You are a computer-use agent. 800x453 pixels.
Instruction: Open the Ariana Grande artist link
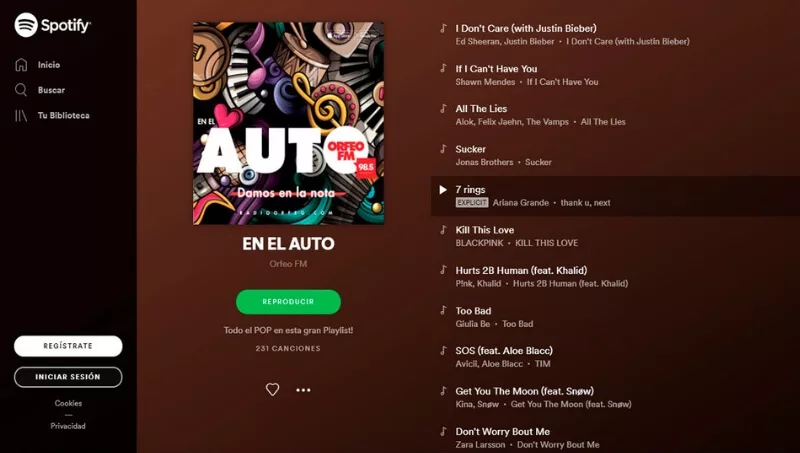coord(520,203)
